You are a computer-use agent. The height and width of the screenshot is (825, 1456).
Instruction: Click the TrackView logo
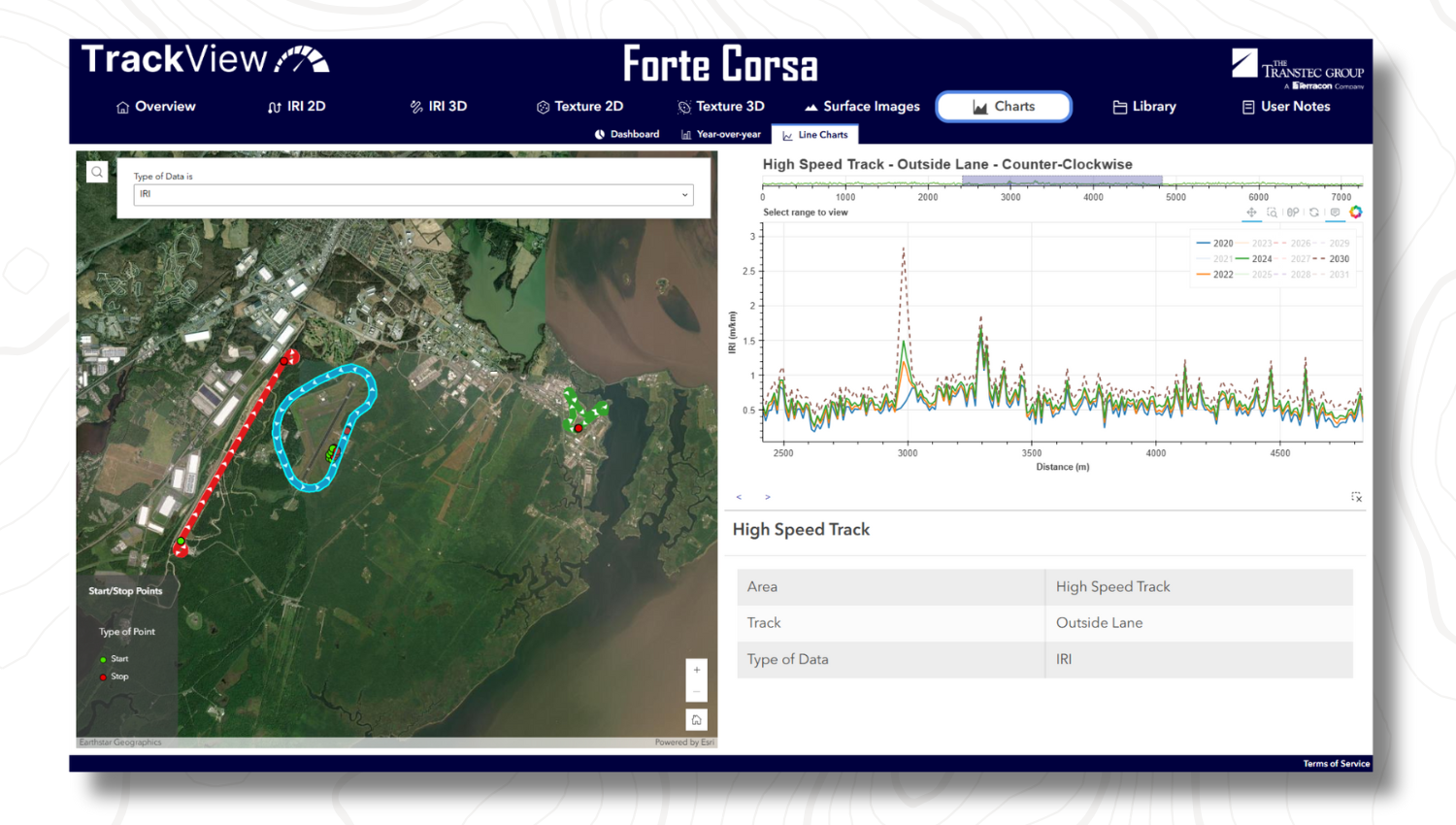click(x=205, y=60)
